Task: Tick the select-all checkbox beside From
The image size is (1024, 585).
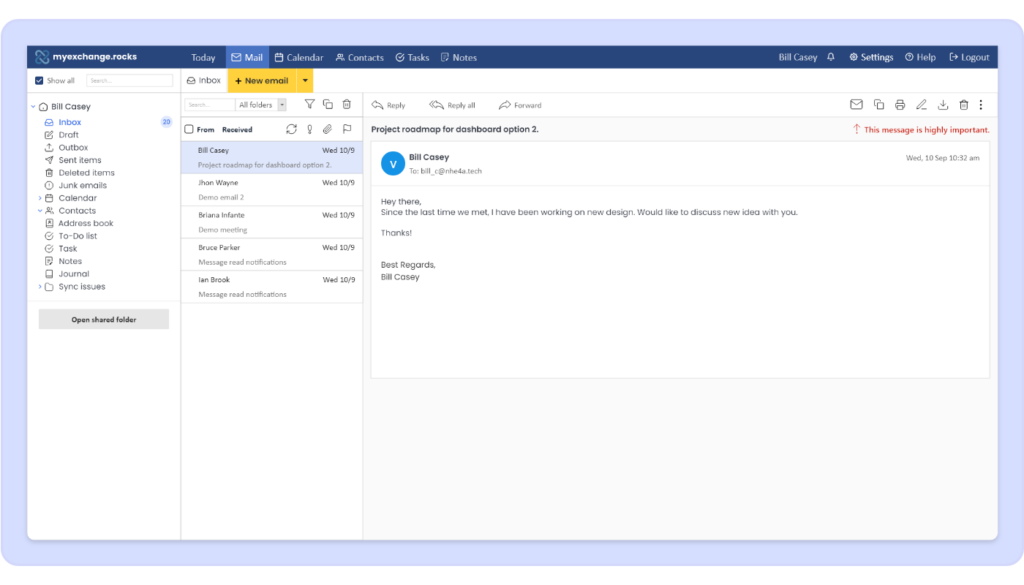Action: 189,129
